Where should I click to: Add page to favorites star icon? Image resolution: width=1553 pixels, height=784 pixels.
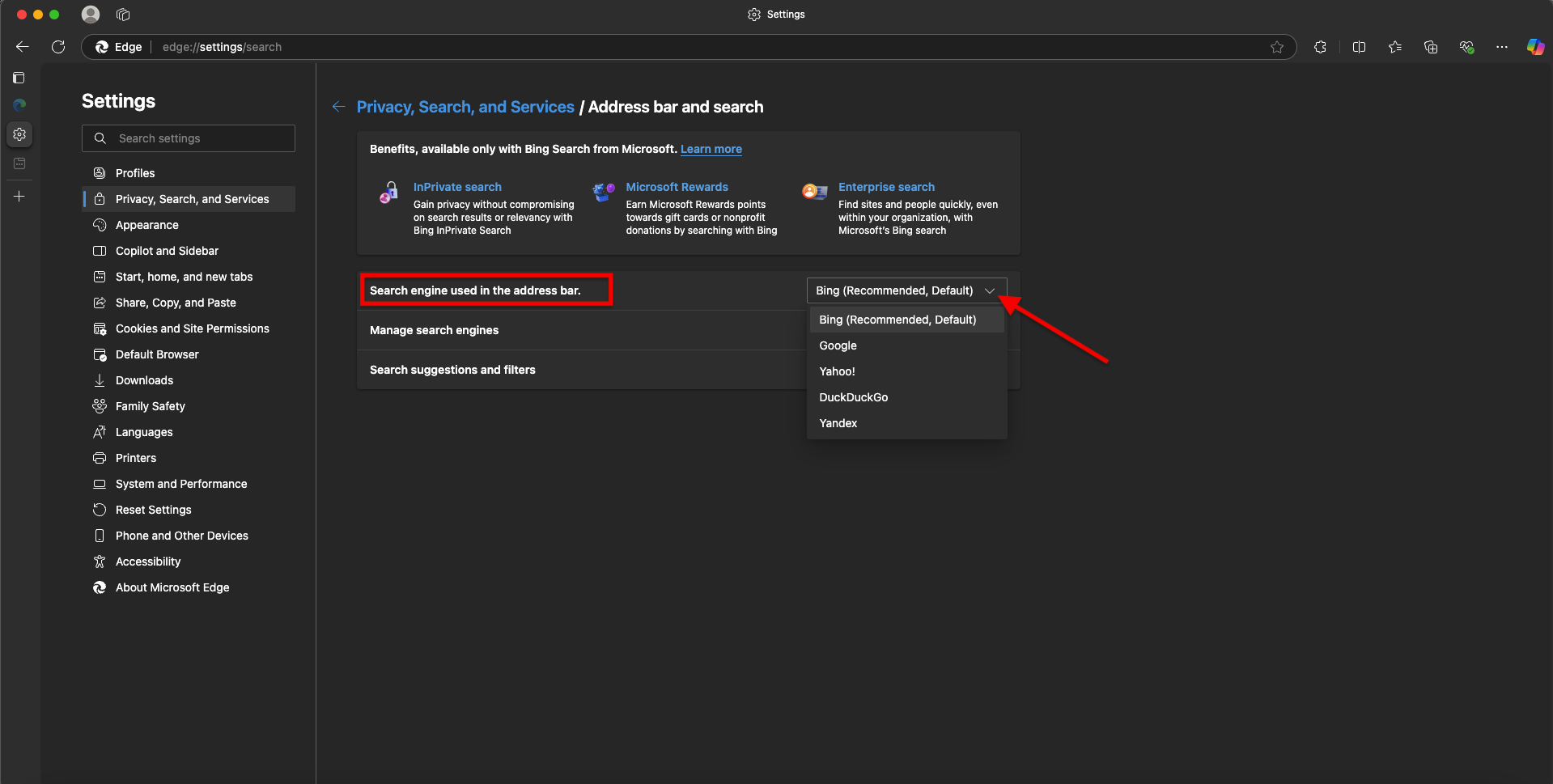(x=1277, y=47)
